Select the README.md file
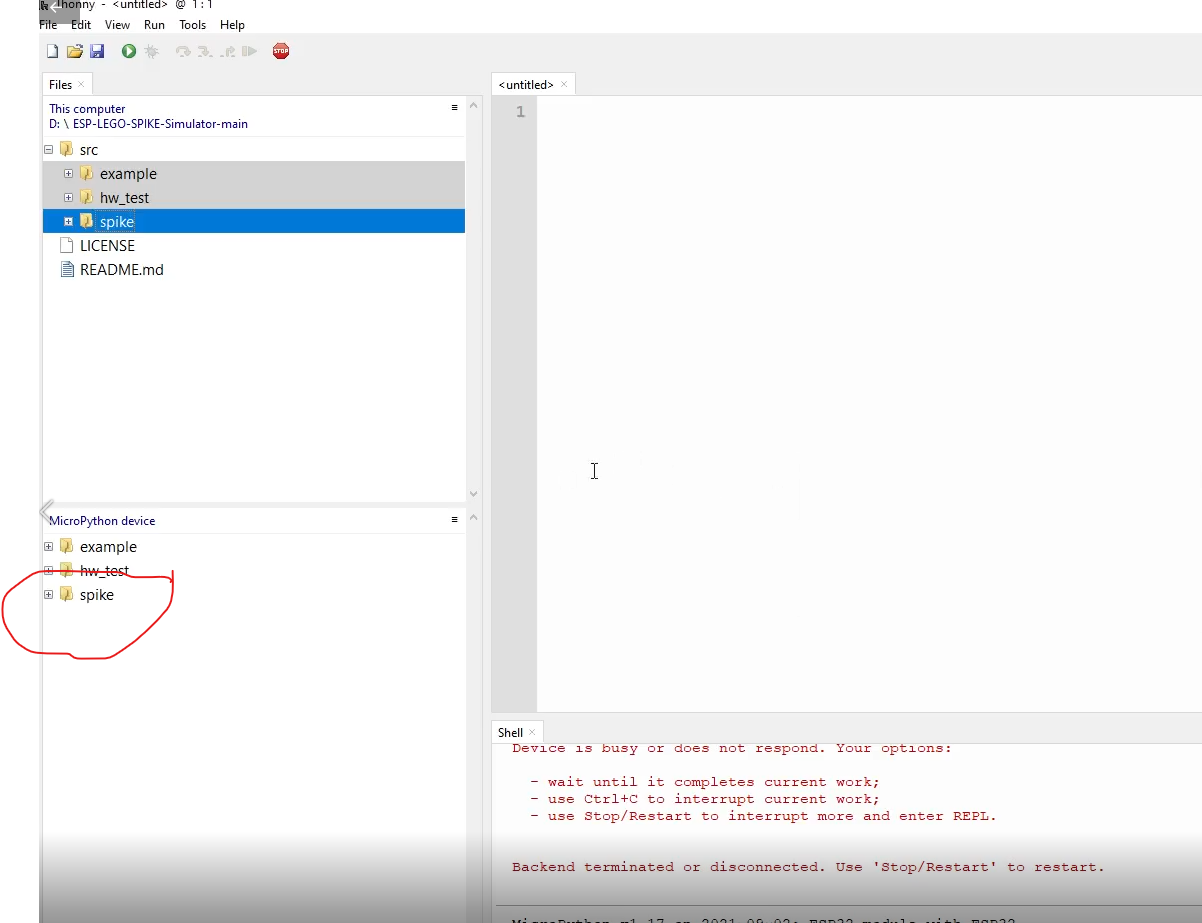 (254, 270)
